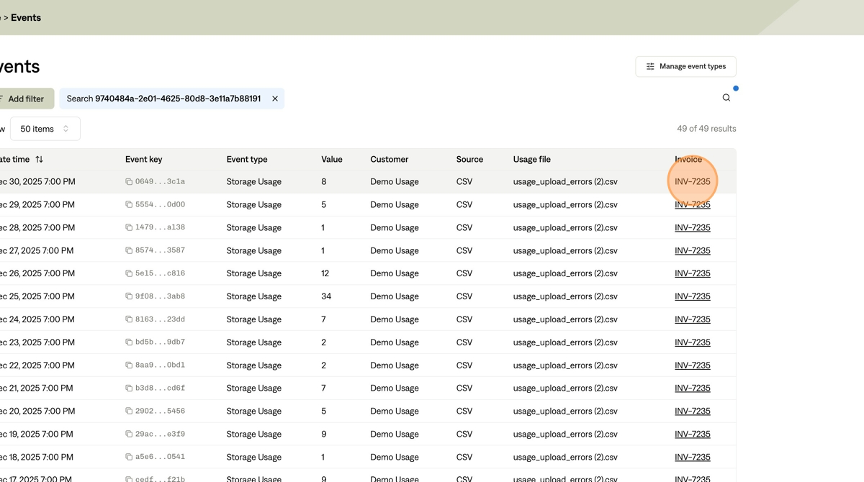This screenshot has width=864, height=482.
Task: Remove the search filter chip
Action: coord(275,99)
